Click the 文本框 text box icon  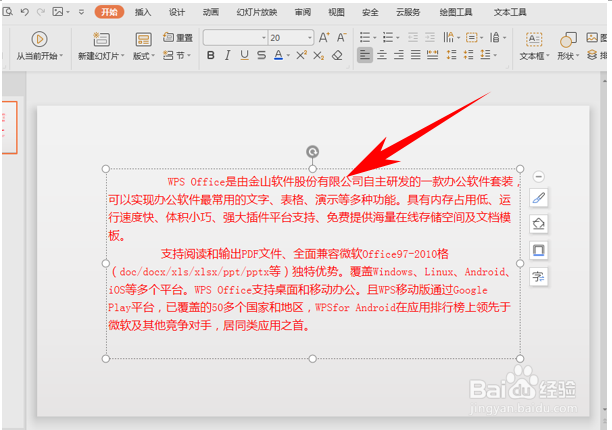[x=534, y=39]
